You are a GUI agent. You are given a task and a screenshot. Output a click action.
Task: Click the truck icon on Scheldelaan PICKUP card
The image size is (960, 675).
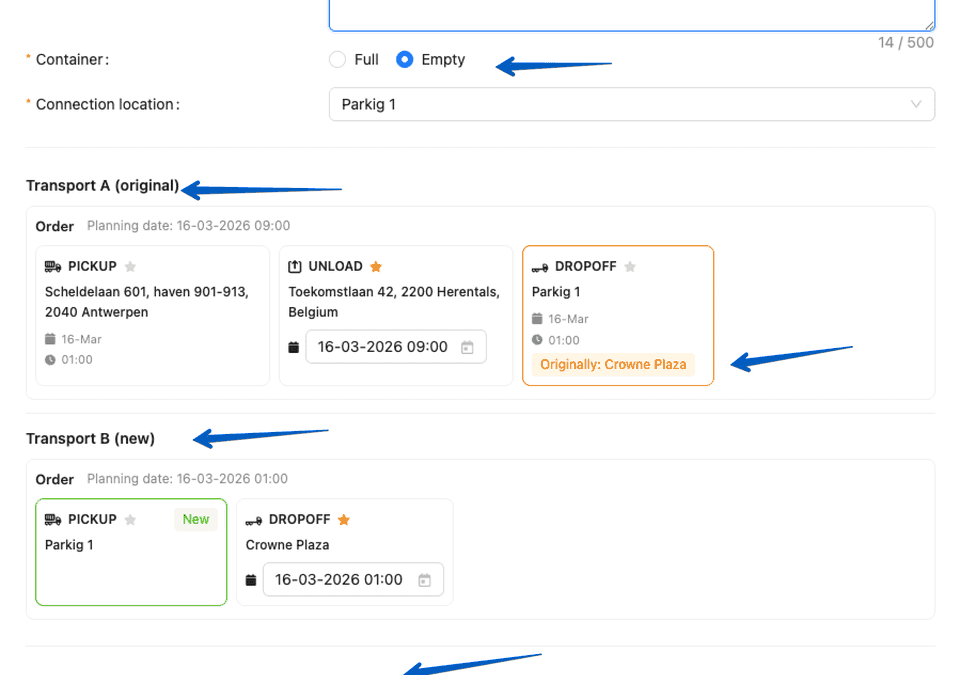tap(53, 266)
